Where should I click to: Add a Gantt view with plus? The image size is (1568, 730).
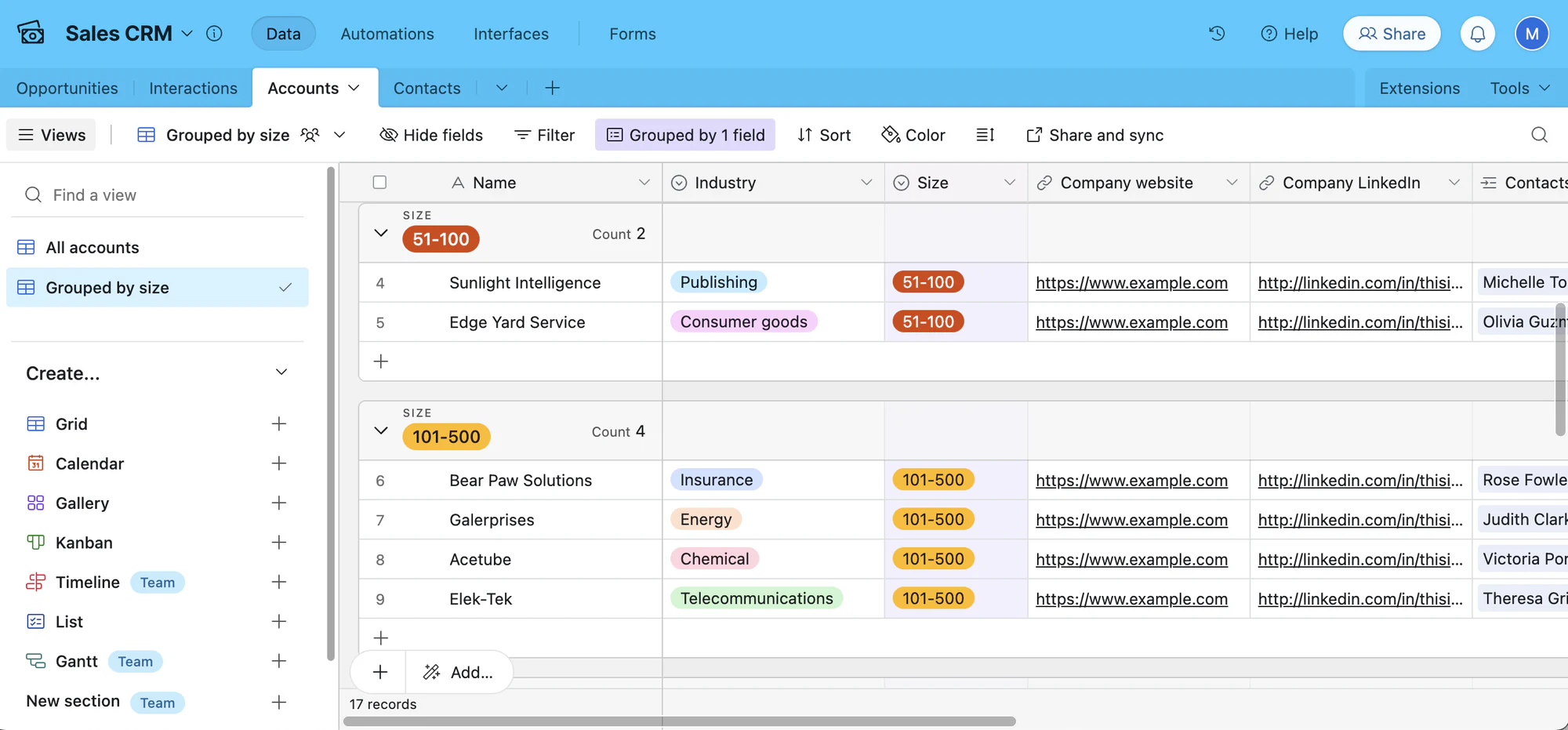278,661
